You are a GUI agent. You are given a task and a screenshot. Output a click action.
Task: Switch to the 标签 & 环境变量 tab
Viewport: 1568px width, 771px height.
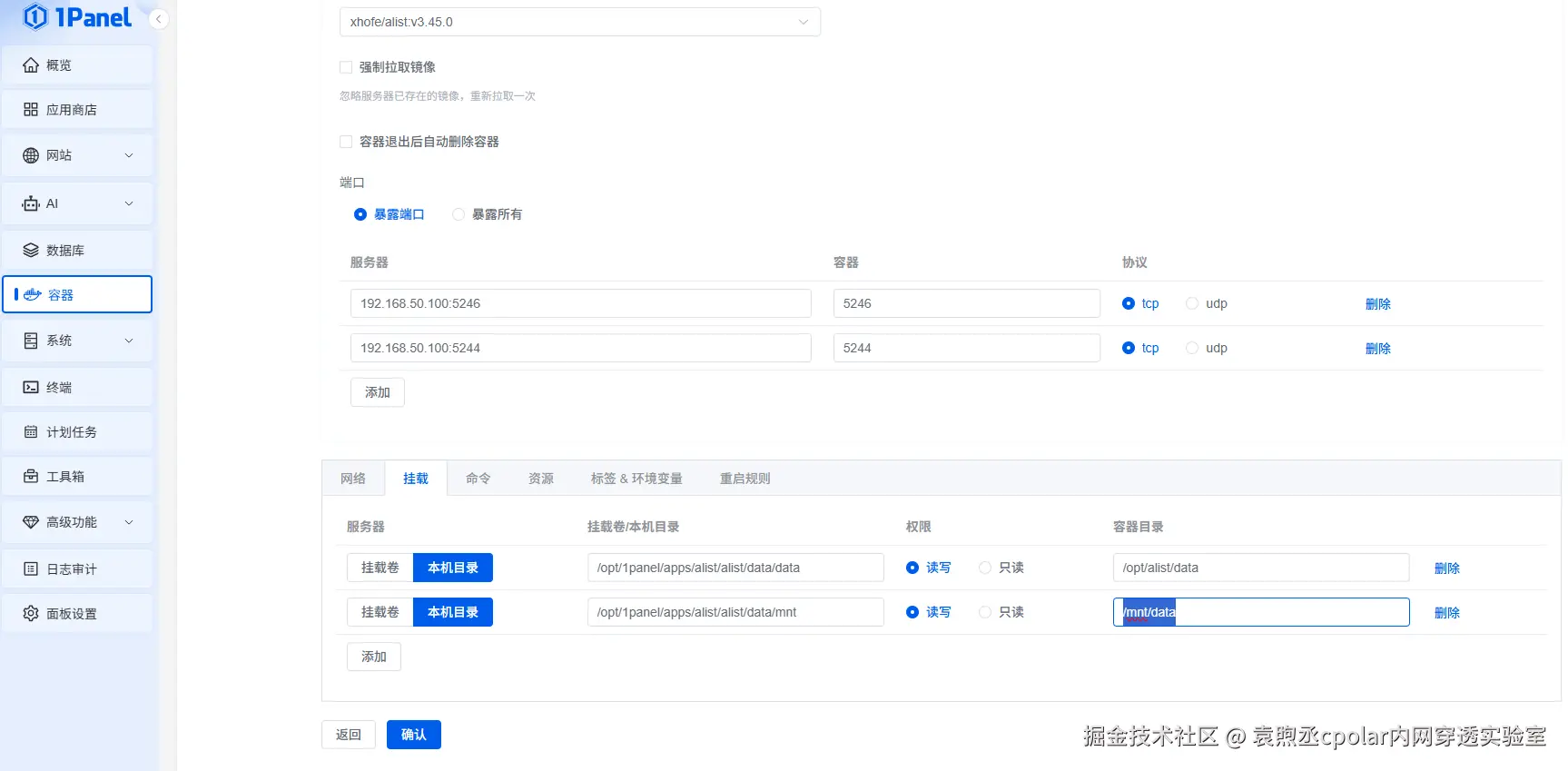[x=636, y=479]
